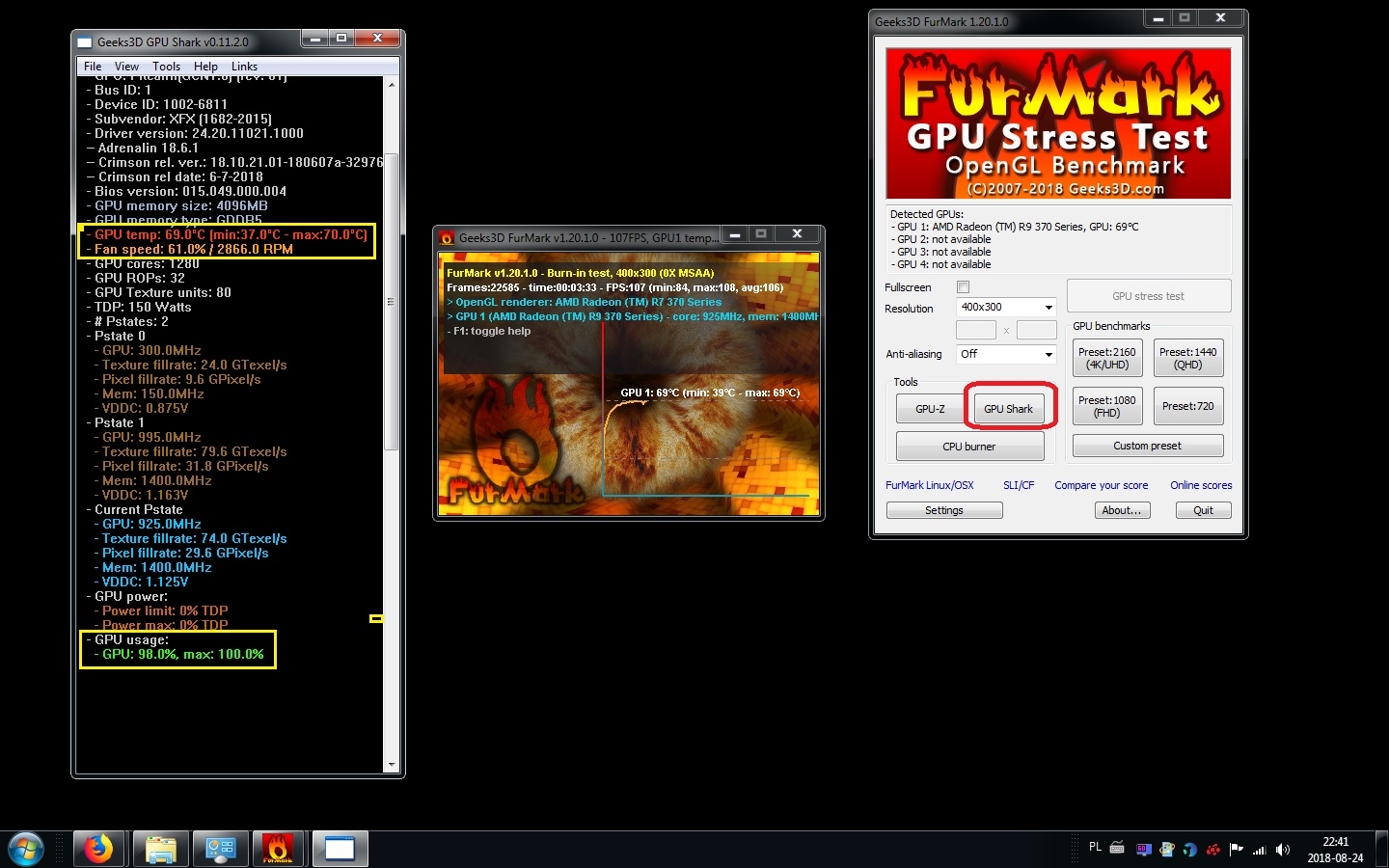Click the 'GPU temp: 69.0°C' line
This screenshot has width=1389, height=868.
click(227, 234)
